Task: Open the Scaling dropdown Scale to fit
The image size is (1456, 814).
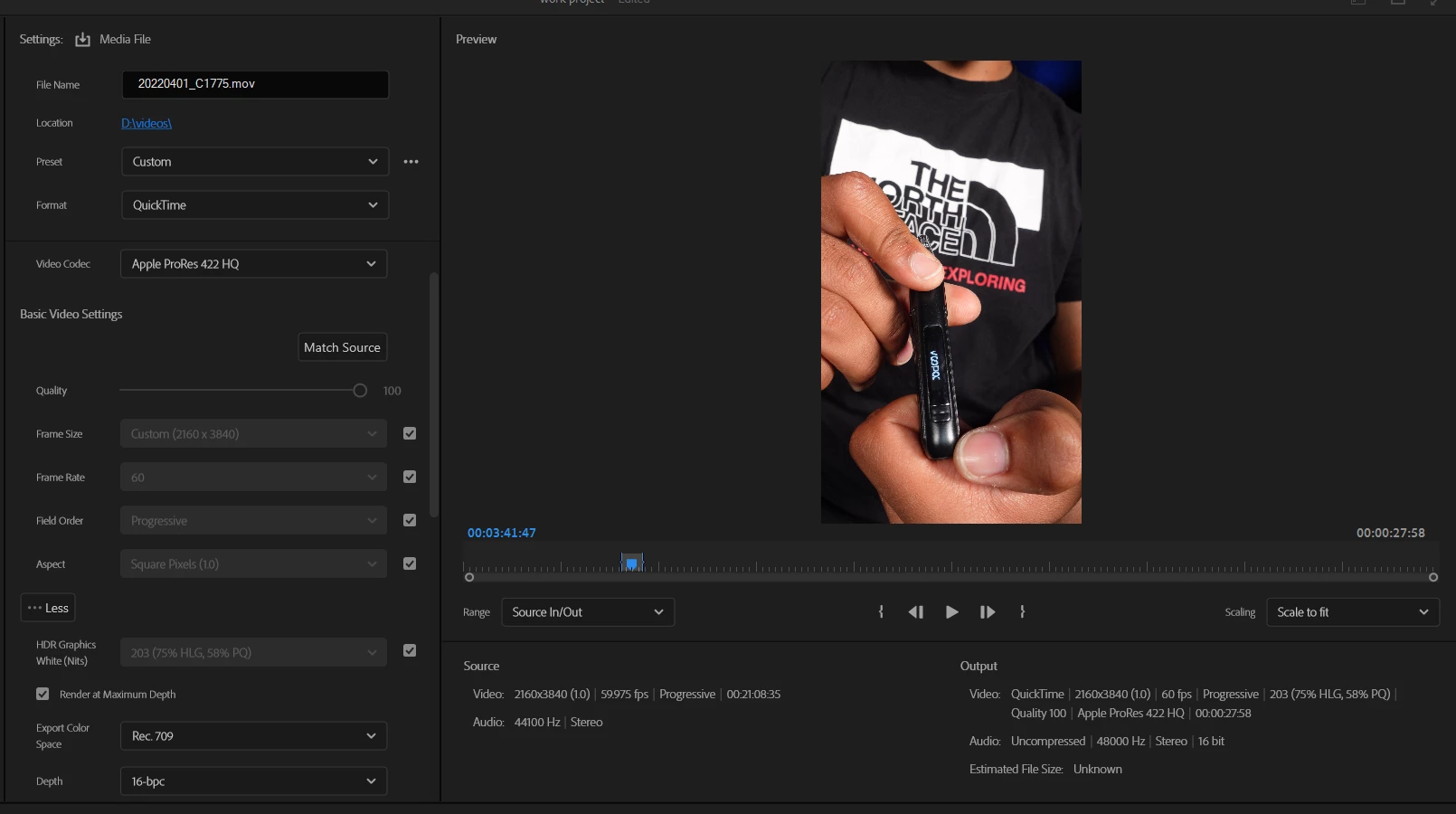Action: 1353,612
